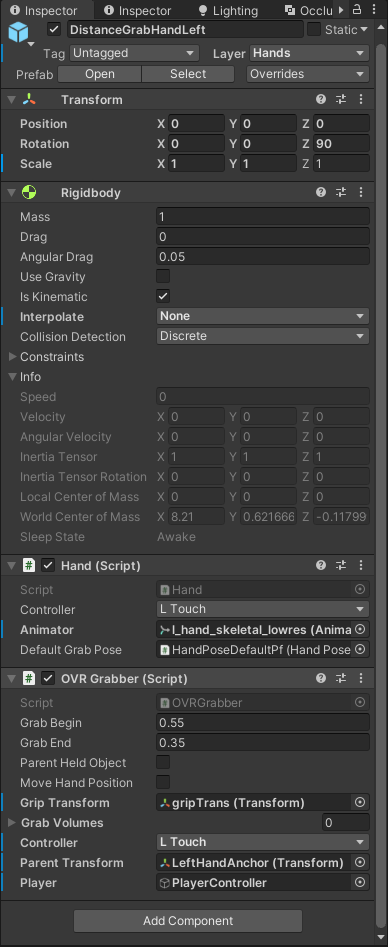Image resolution: width=388 pixels, height=947 pixels.
Task: Open the Tag dropdown showing Untagged
Action: click(135, 53)
